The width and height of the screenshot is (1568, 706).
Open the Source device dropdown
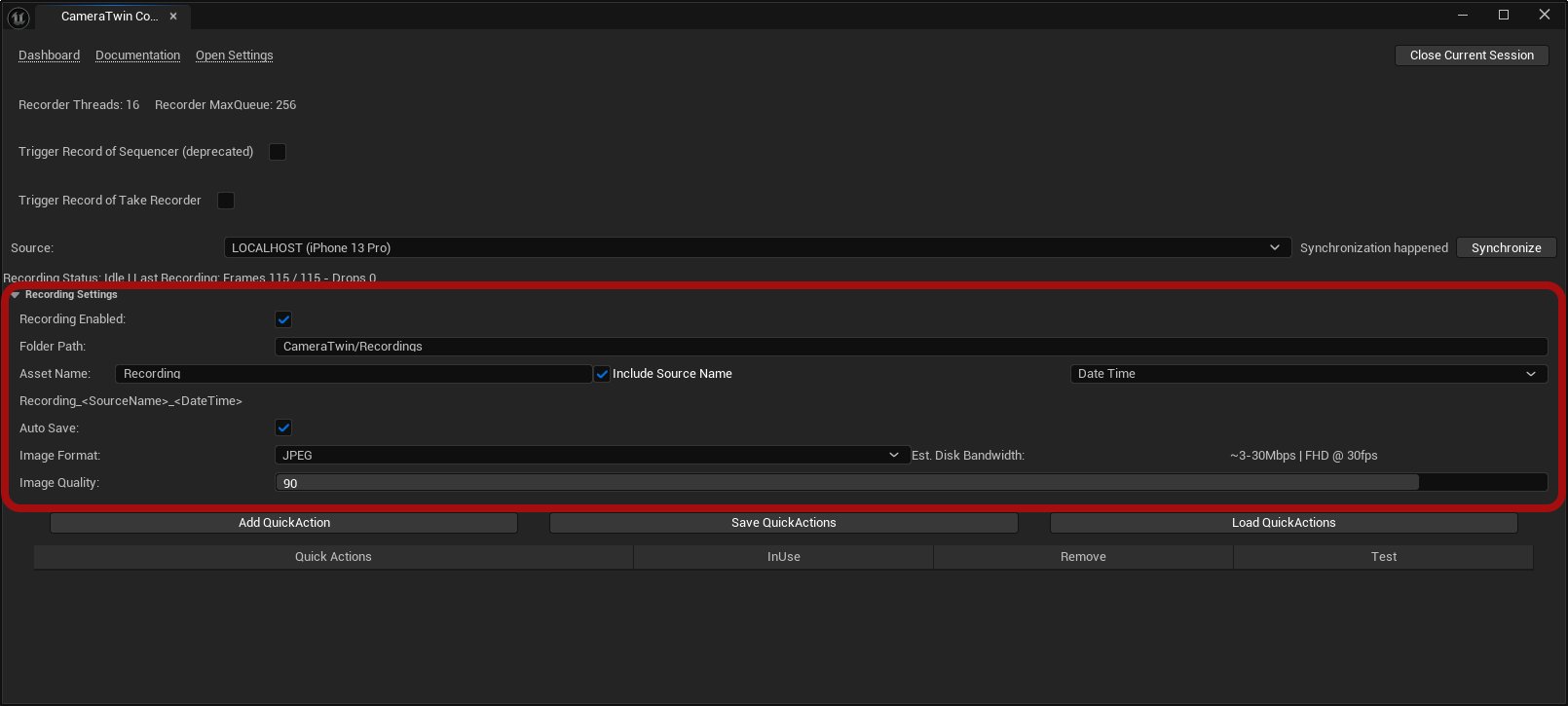[x=757, y=248]
